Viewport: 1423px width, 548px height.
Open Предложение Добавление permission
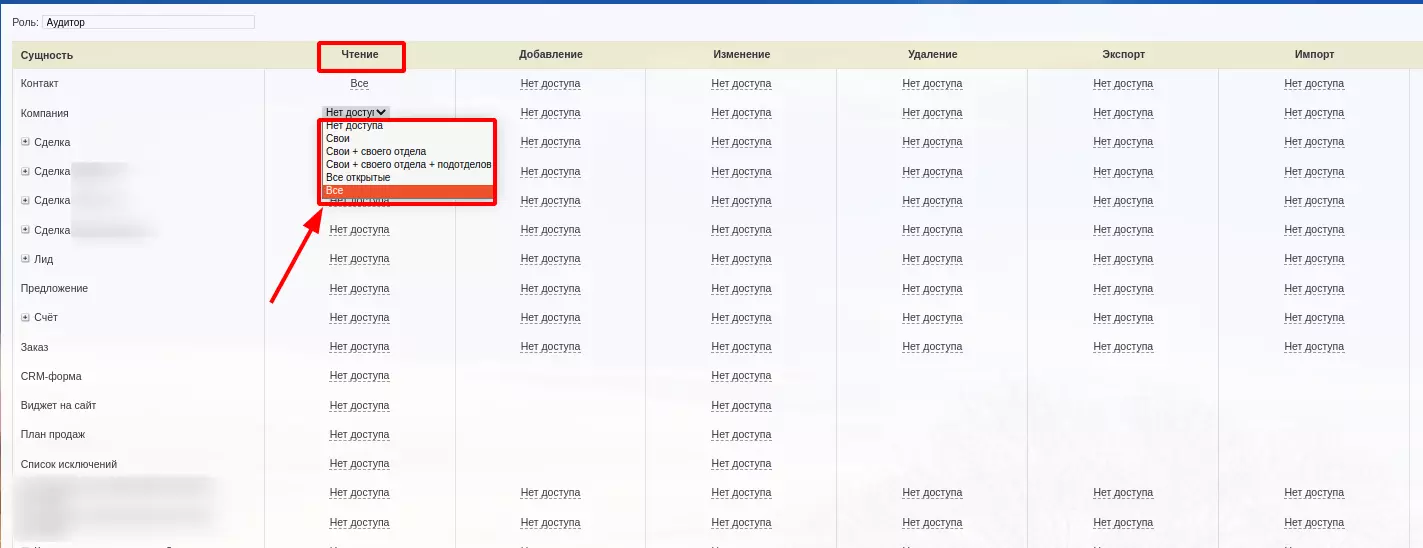(x=550, y=288)
